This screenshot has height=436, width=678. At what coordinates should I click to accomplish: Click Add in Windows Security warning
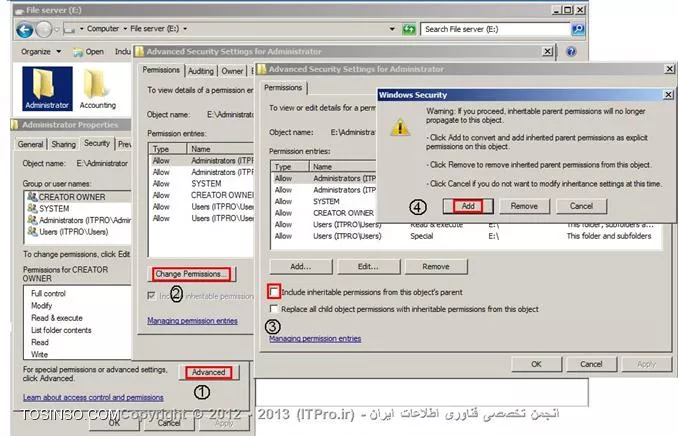pyautogui.click(x=468, y=206)
